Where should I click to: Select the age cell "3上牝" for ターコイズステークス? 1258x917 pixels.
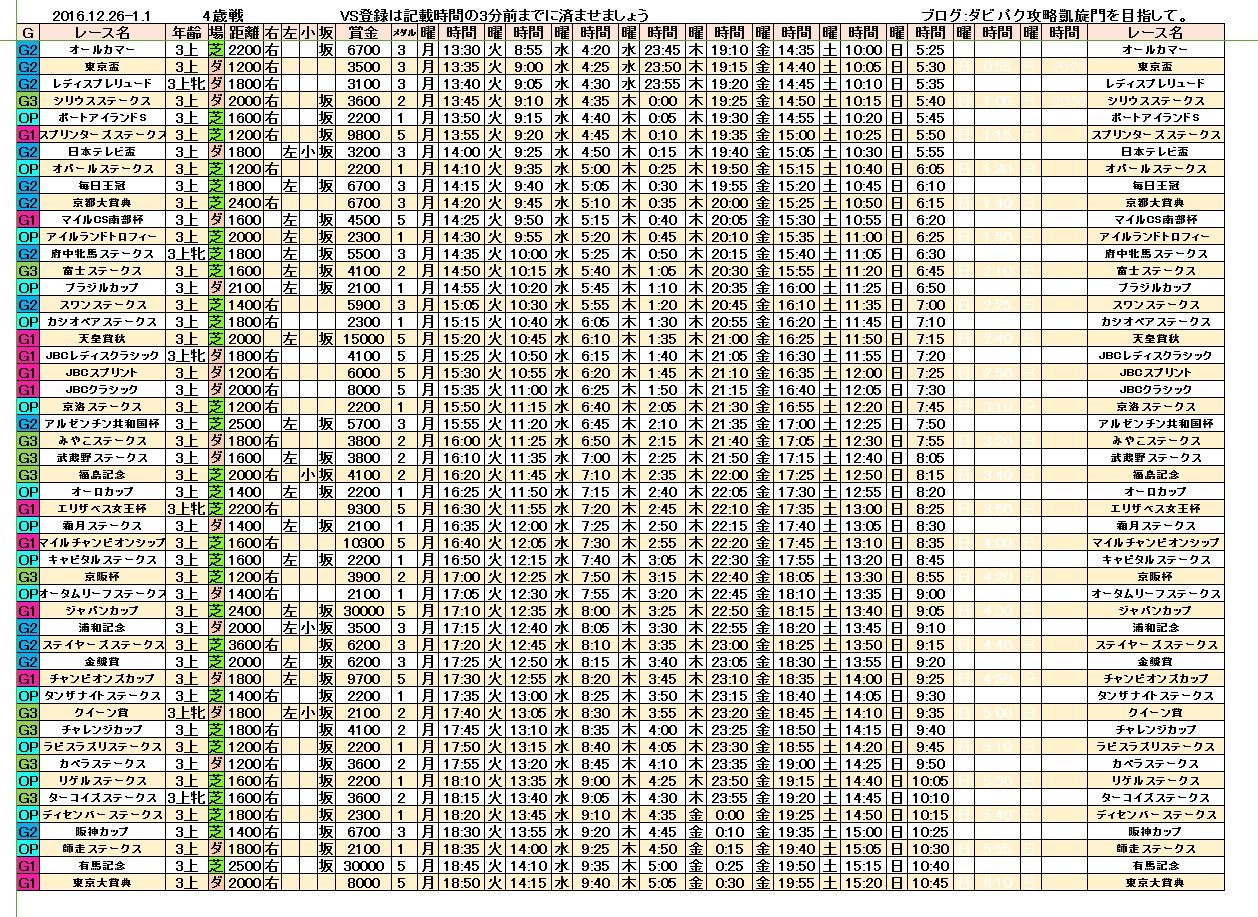[x=186, y=797]
